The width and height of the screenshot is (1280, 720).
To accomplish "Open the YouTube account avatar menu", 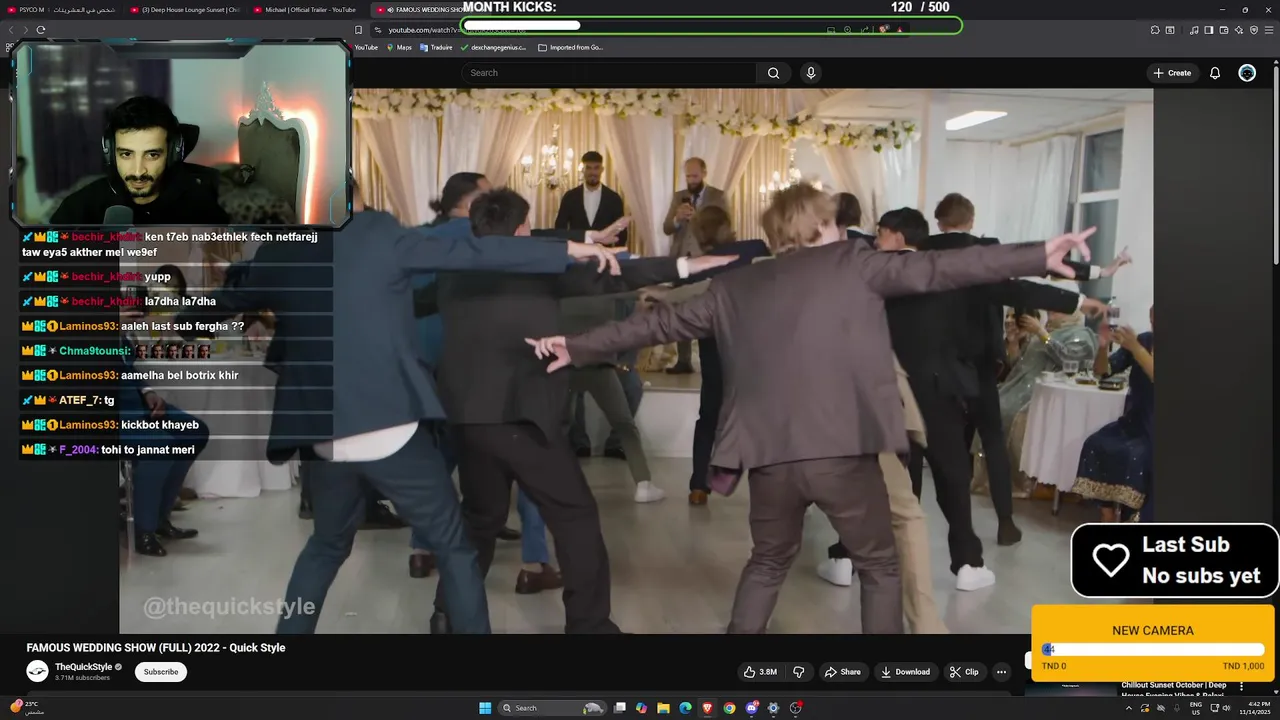I will pyautogui.click(x=1247, y=73).
